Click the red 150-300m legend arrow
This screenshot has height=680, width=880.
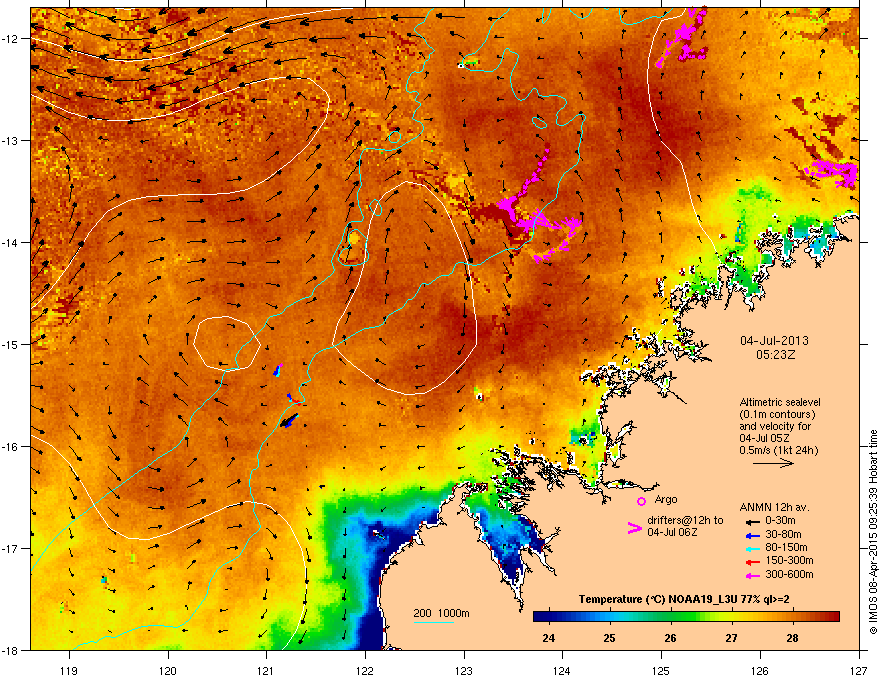pyautogui.click(x=752, y=562)
